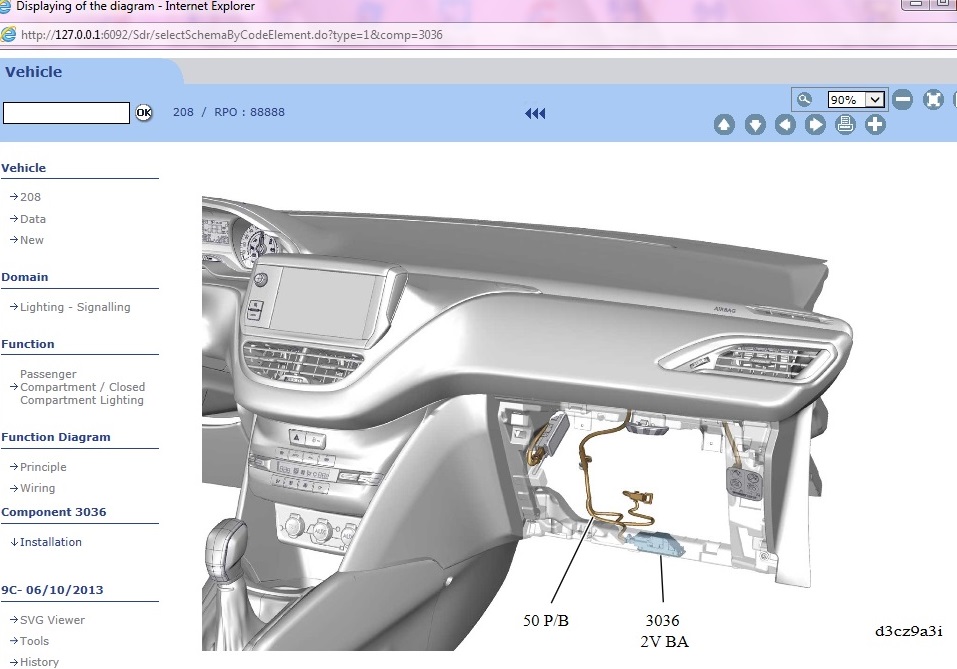Image resolution: width=957 pixels, height=669 pixels.
Task: Click the OK search button
Action: (143, 112)
